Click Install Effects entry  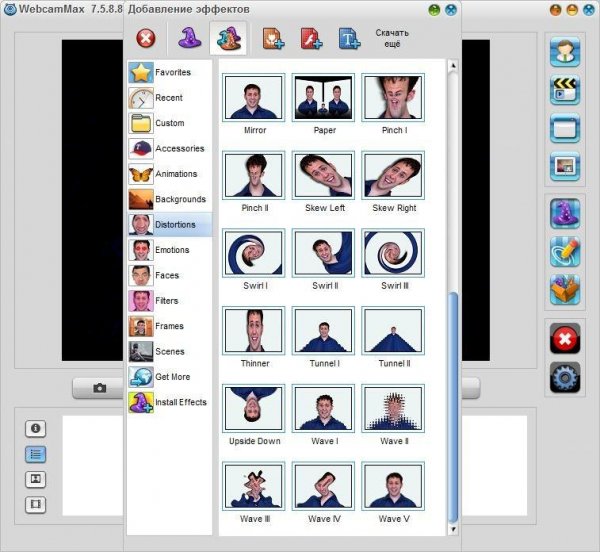(170, 402)
